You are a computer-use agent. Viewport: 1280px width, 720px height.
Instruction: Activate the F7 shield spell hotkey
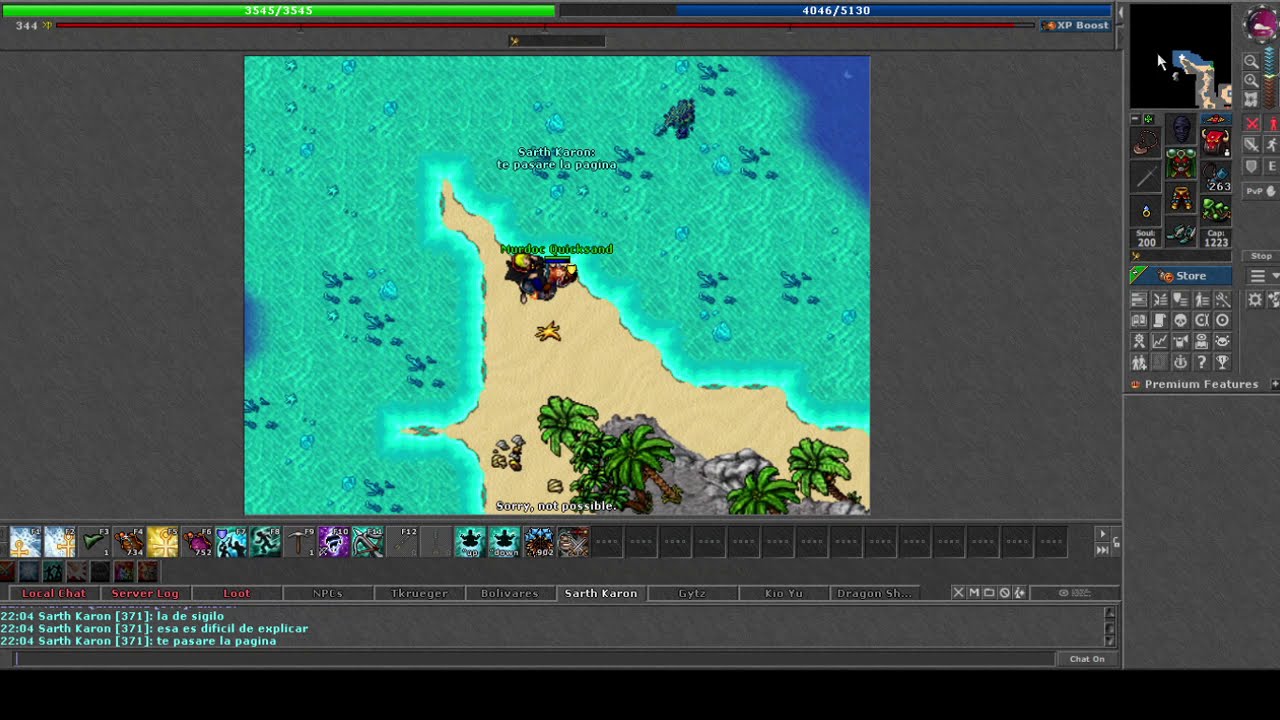pos(230,541)
